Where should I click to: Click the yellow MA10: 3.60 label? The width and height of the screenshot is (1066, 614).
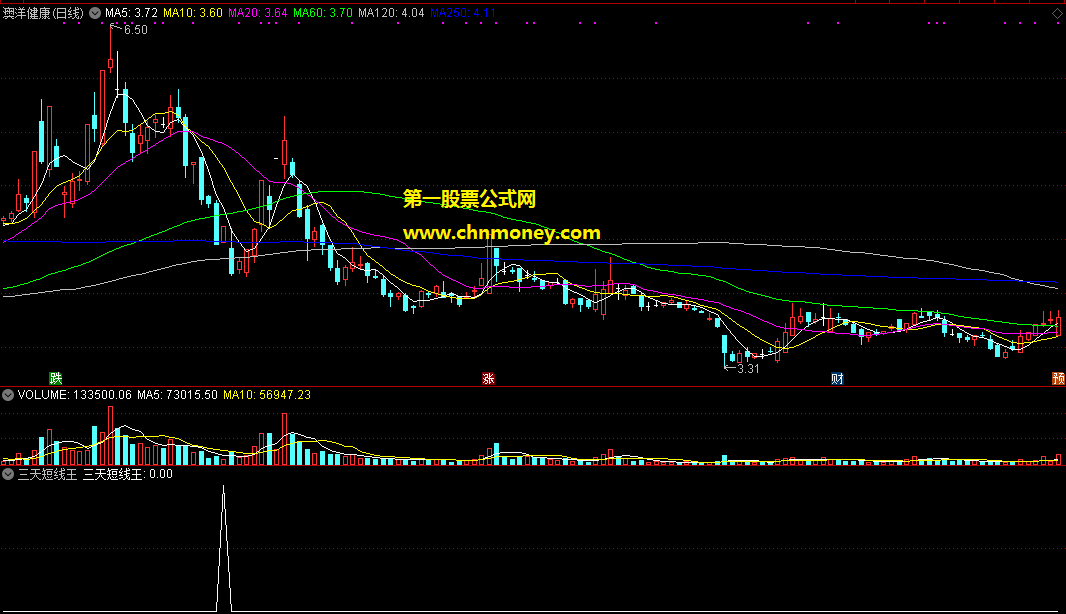click(193, 13)
